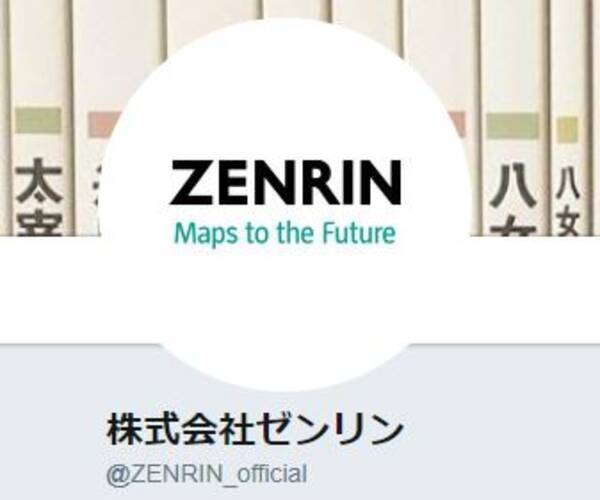Click the small 八女 text on far-right spine
Image resolution: width=600 pixels, height=500 pixels.
567,202
